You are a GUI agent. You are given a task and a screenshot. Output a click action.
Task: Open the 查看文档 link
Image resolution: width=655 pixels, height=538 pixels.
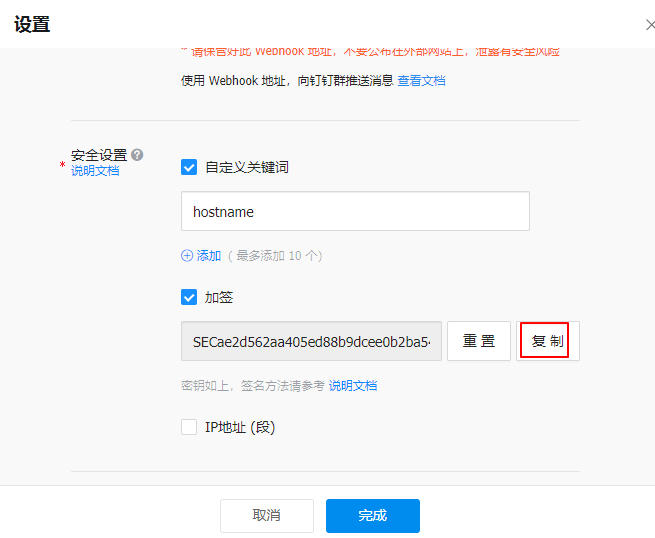[421, 80]
